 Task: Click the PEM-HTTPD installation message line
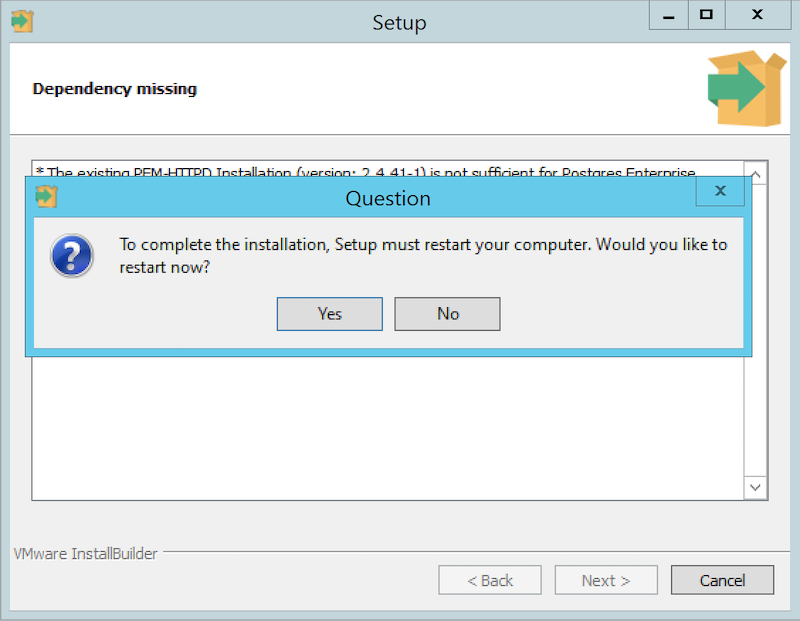tap(366, 172)
